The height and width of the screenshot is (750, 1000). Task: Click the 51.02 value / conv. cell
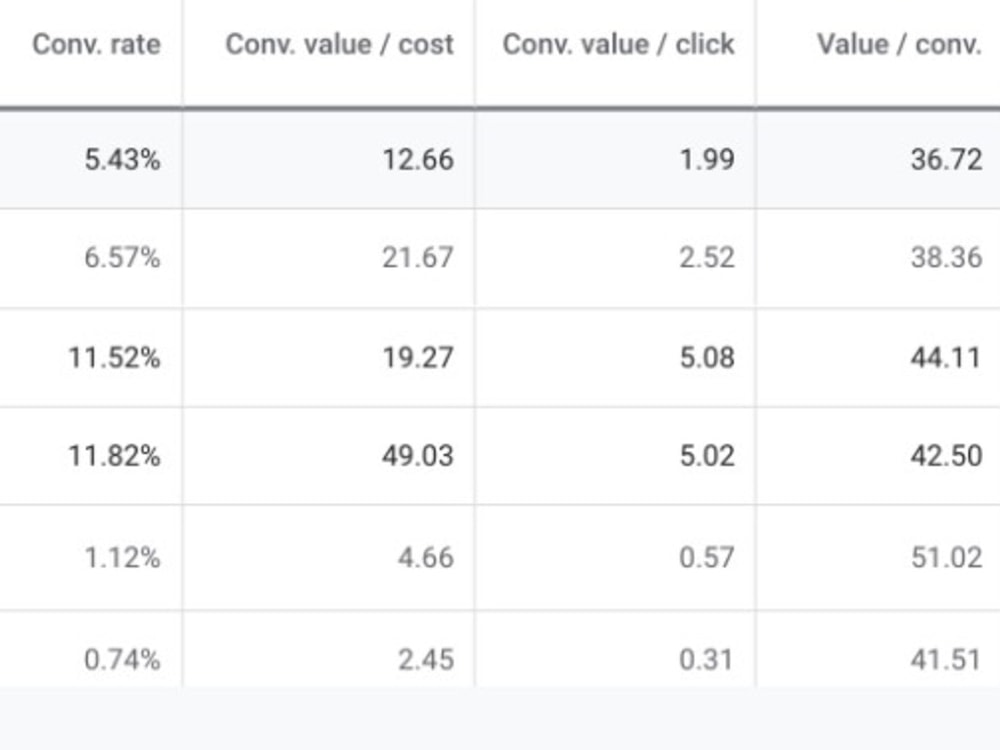click(946, 557)
